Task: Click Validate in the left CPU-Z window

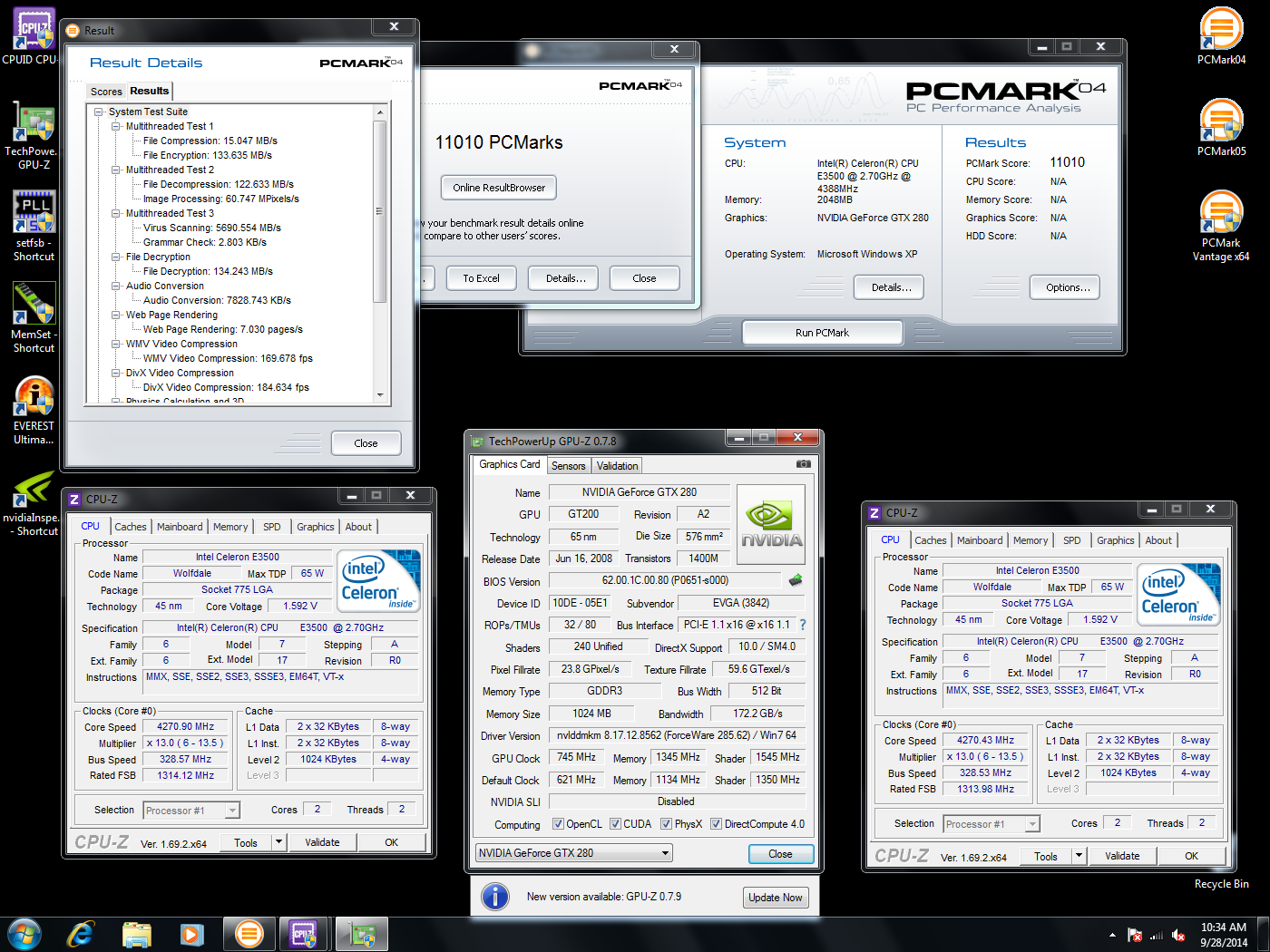Action: coord(322,842)
